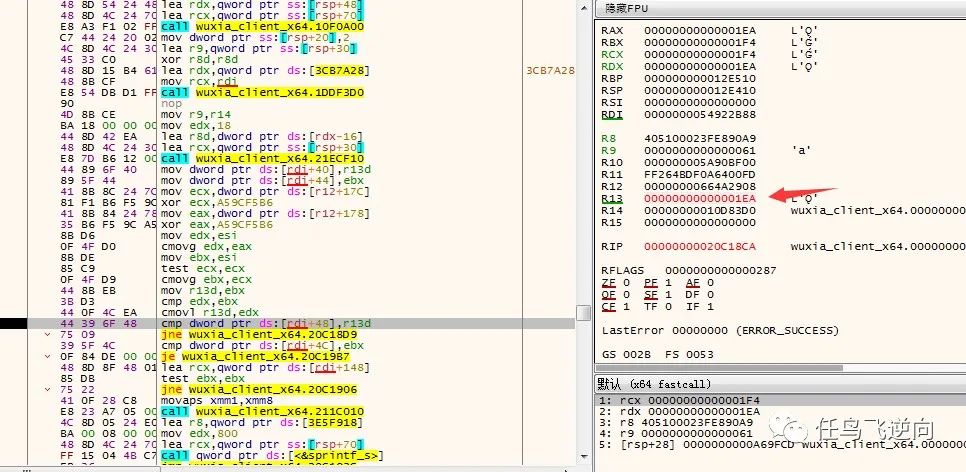Screen dimensions: 966x472
Task: Toggle the OF flag
Action: [611, 295]
